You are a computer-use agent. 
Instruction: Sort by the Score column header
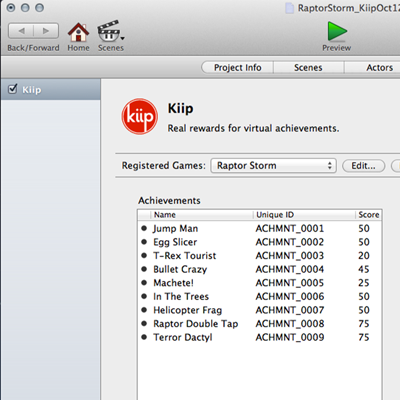click(368, 215)
